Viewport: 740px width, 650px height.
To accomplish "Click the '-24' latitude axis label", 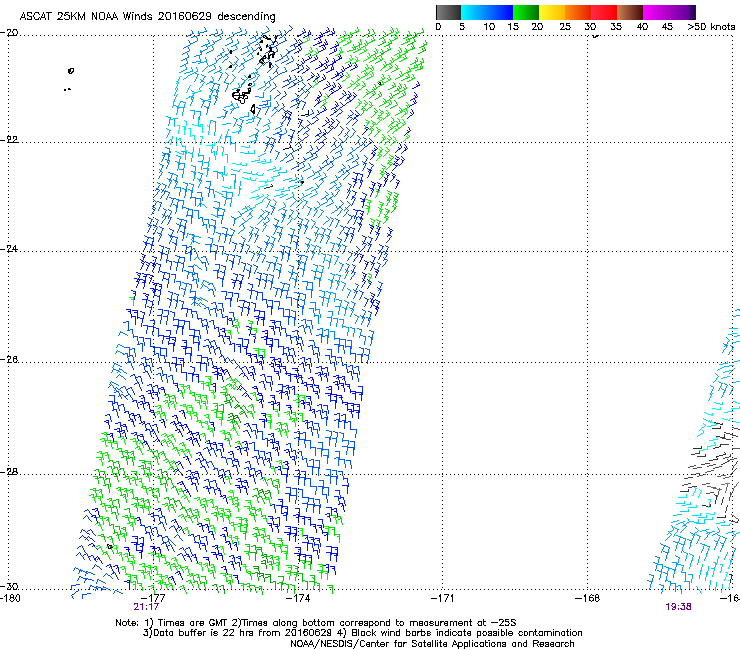I will (x=9, y=249).
